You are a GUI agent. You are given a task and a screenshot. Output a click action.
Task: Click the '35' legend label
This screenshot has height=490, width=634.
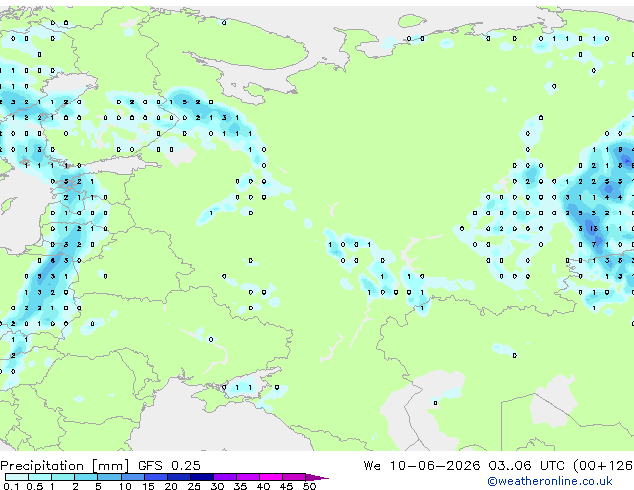point(240,486)
